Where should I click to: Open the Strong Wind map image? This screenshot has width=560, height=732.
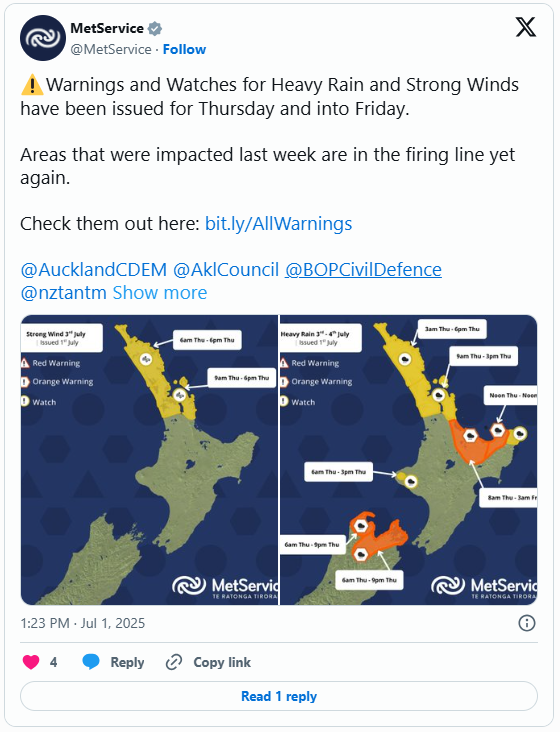[x=149, y=460]
